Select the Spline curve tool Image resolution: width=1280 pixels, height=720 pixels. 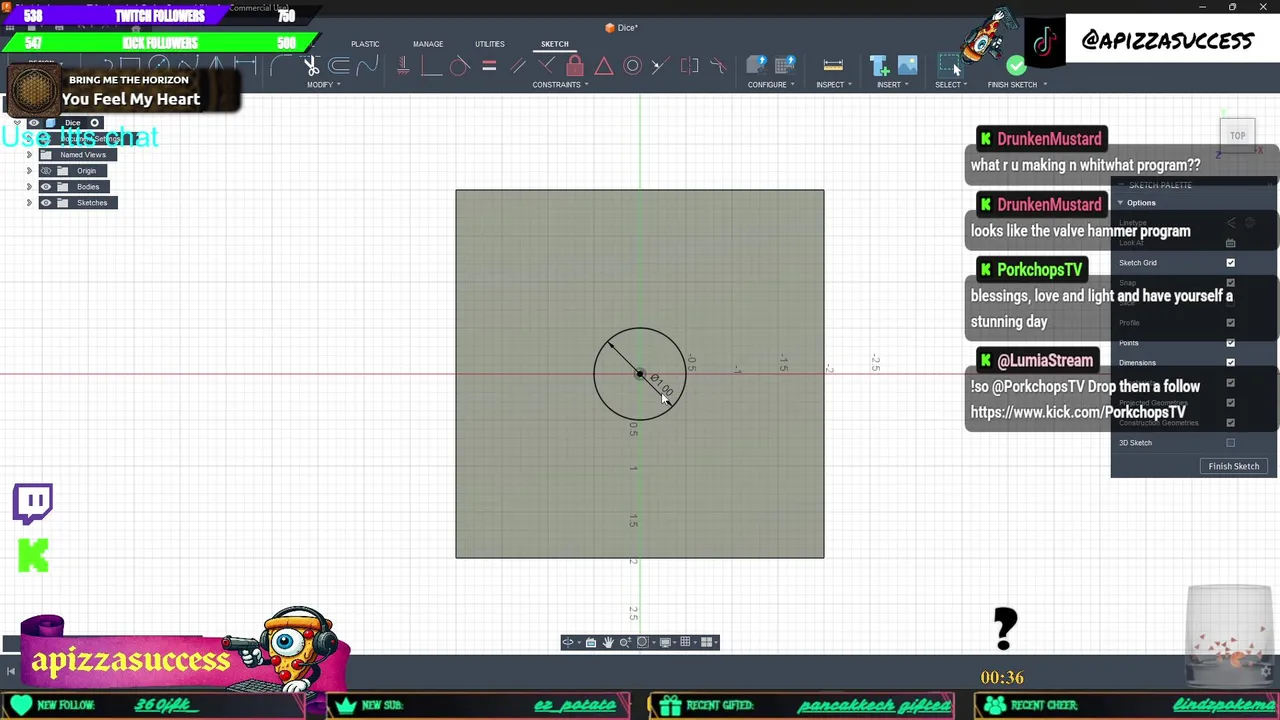coord(367,66)
